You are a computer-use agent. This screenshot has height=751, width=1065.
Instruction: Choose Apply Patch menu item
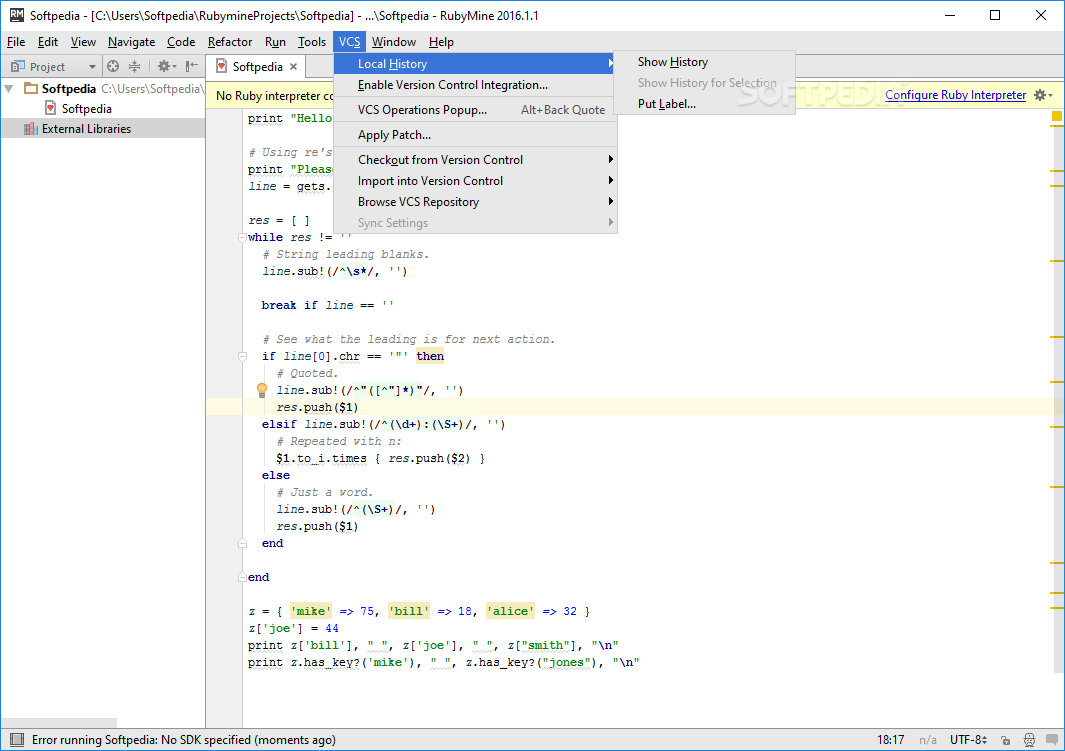[475, 135]
